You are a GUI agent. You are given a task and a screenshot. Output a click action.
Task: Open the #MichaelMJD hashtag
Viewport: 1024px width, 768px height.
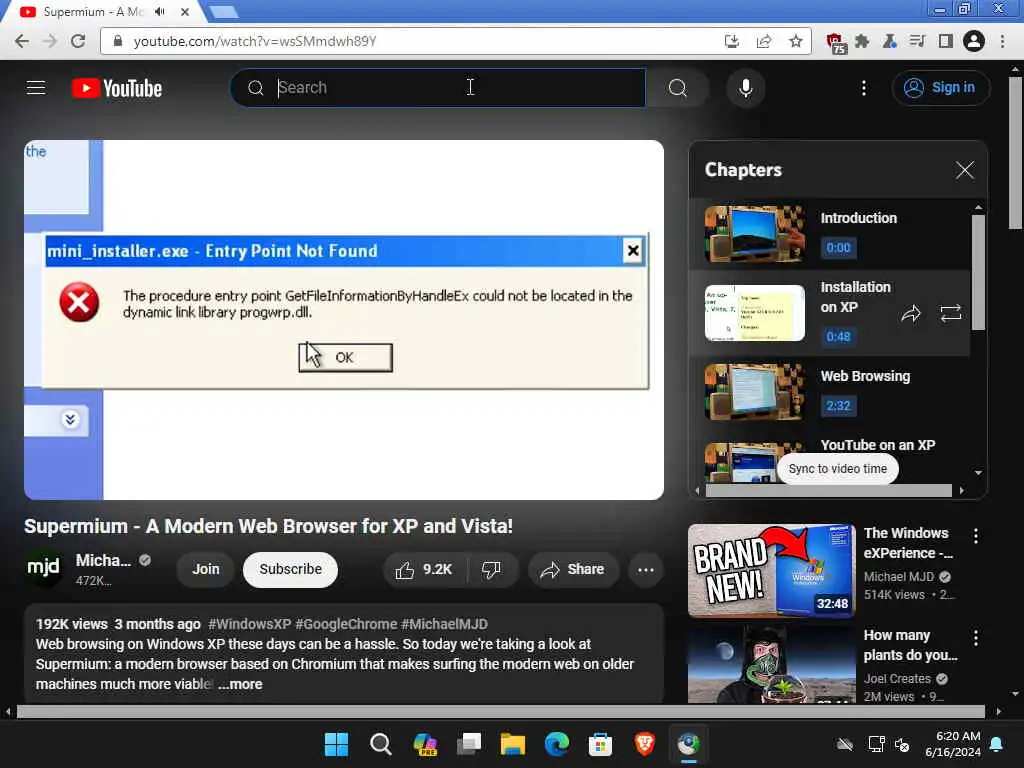[x=444, y=624]
